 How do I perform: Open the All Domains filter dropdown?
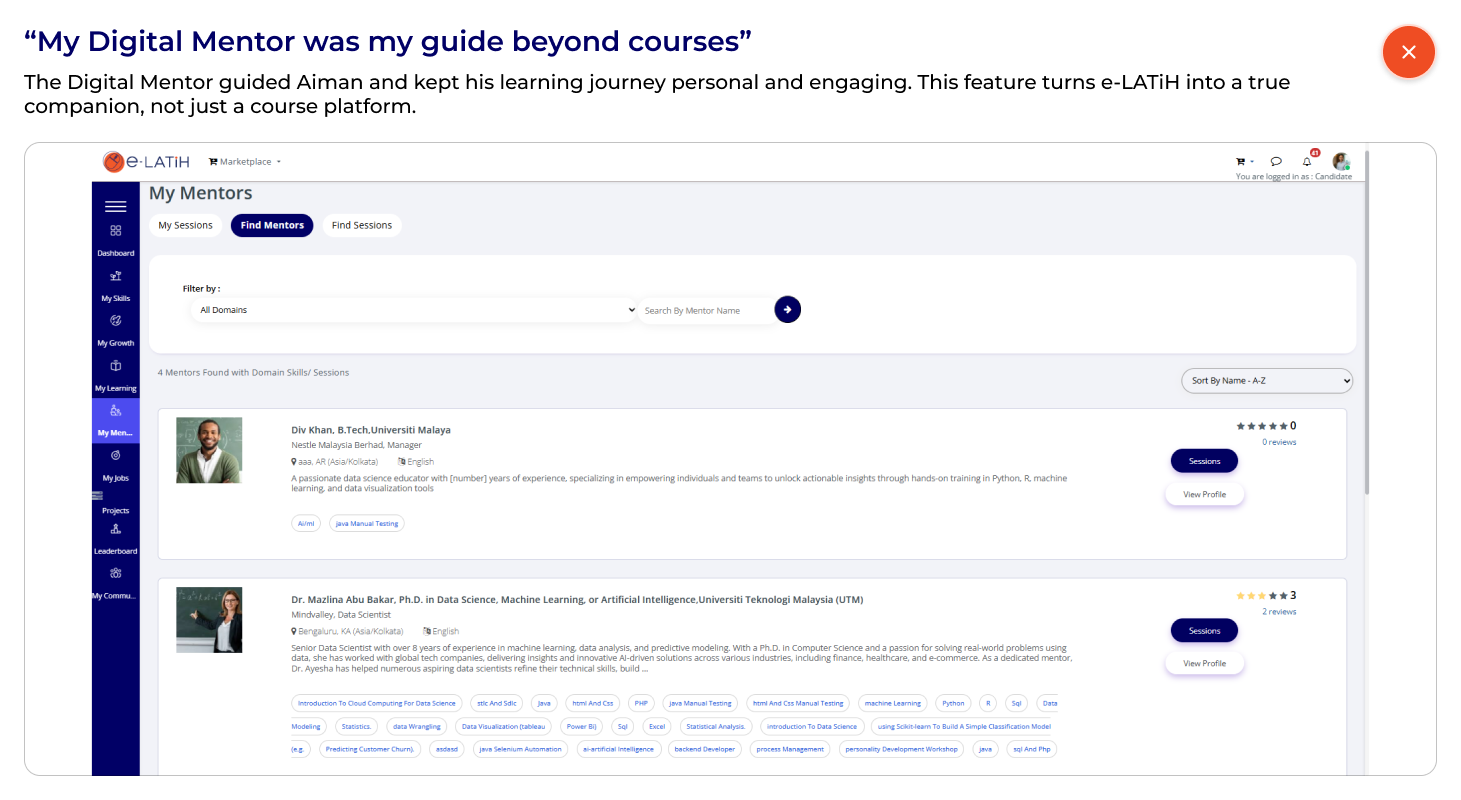pyautogui.click(x=414, y=310)
